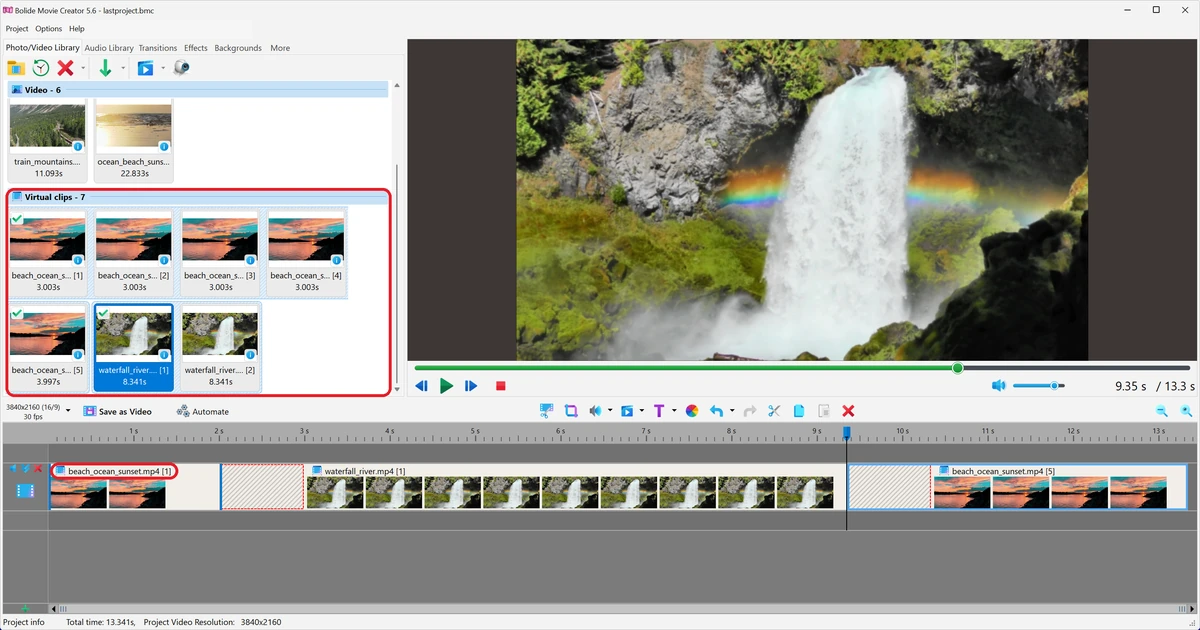Select beach_ocean_sunset.mp4 [5] clip on timeline

[x=1017, y=486]
